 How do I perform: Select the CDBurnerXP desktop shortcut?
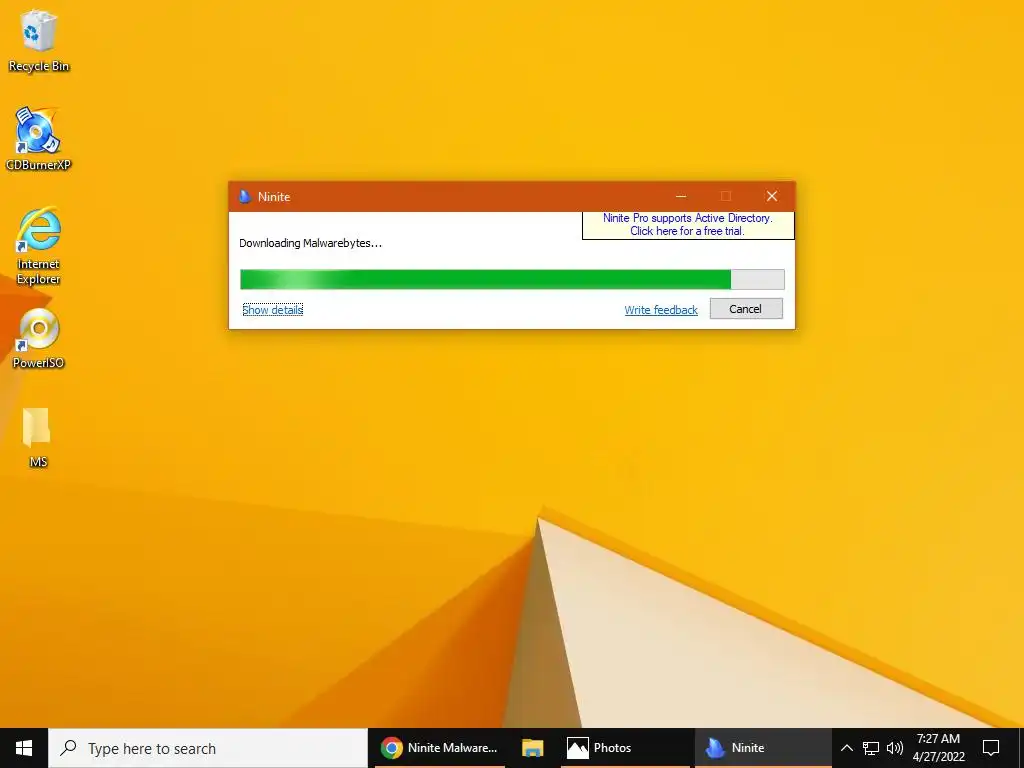coord(38,139)
